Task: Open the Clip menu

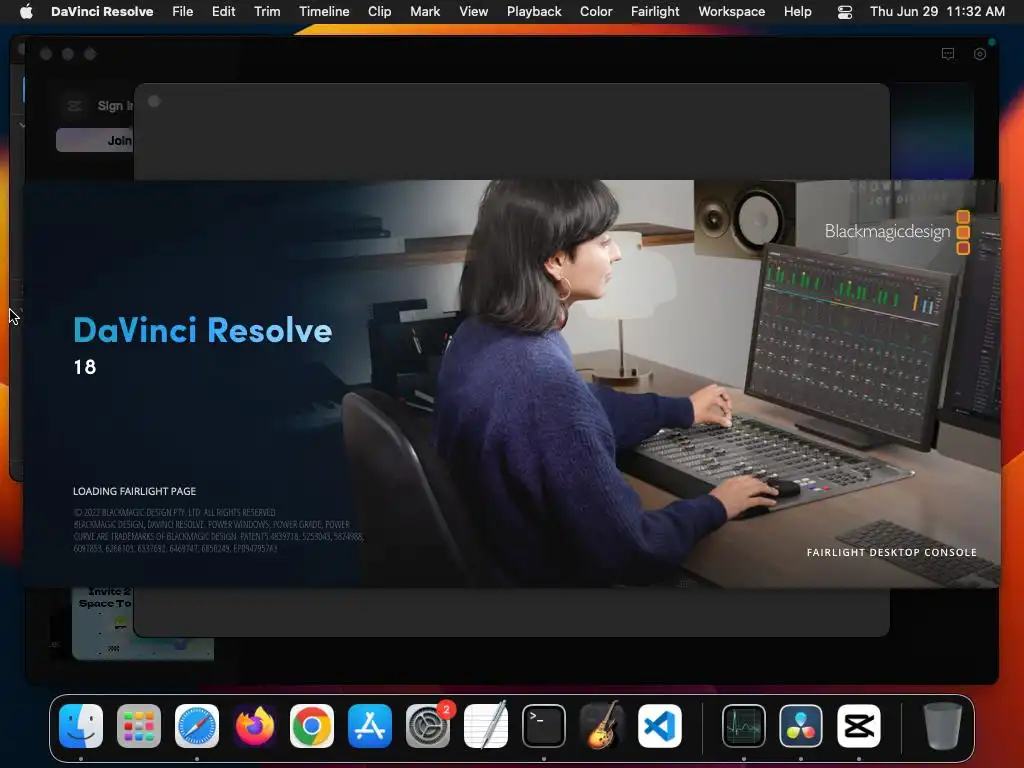Action: tap(379, 11)
